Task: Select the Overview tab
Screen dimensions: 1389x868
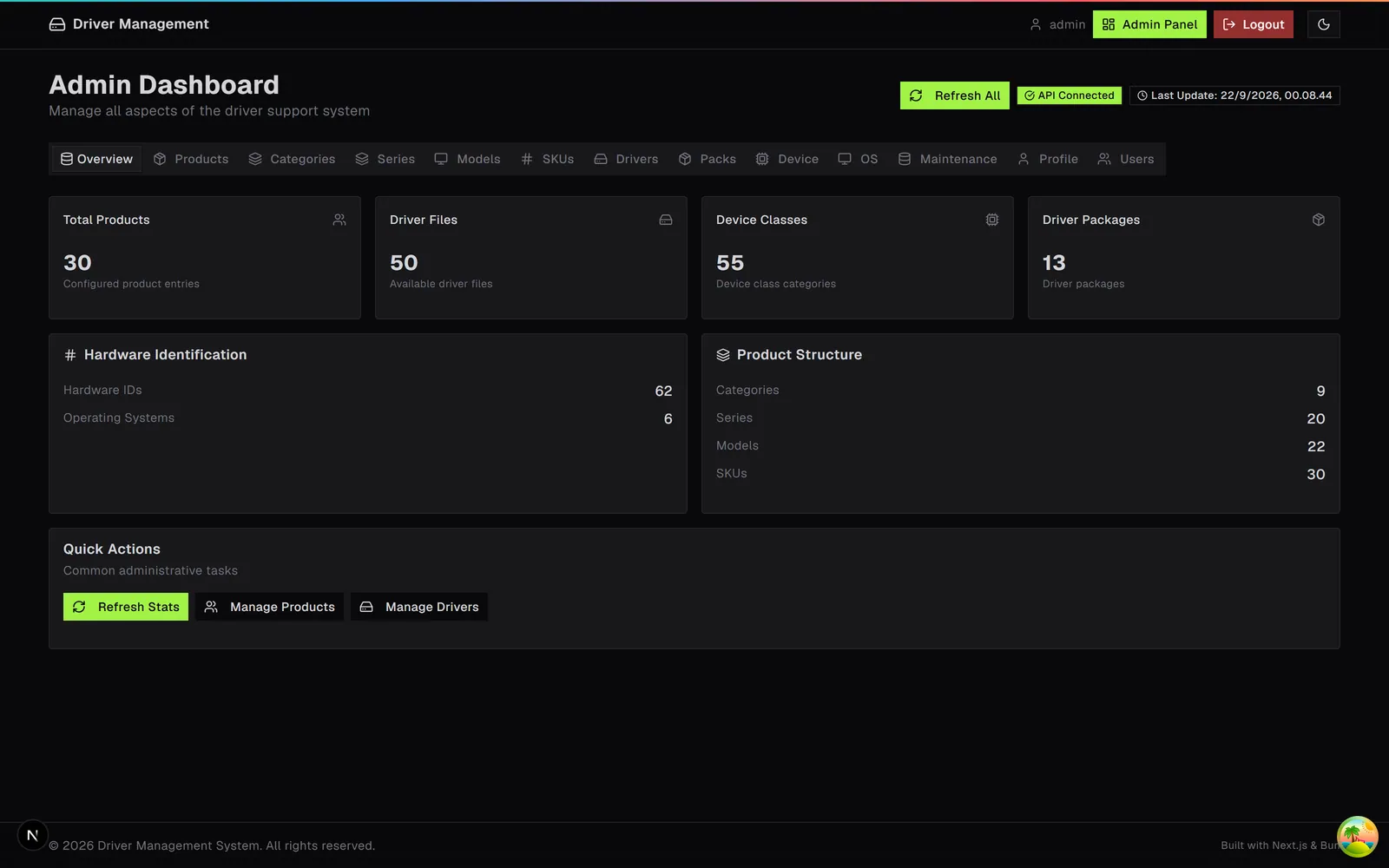Action: coord(96,159)
